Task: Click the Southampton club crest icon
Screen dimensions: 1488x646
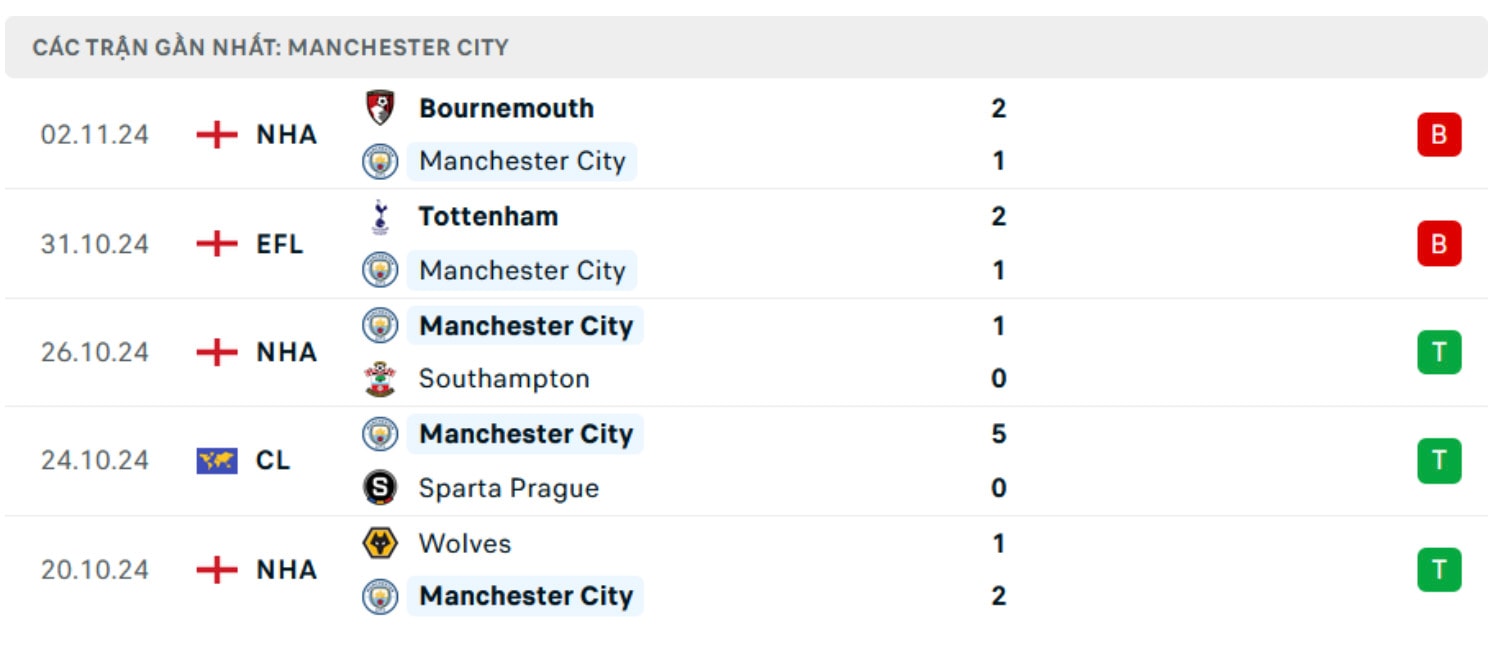Action: (x=380, y=379)
